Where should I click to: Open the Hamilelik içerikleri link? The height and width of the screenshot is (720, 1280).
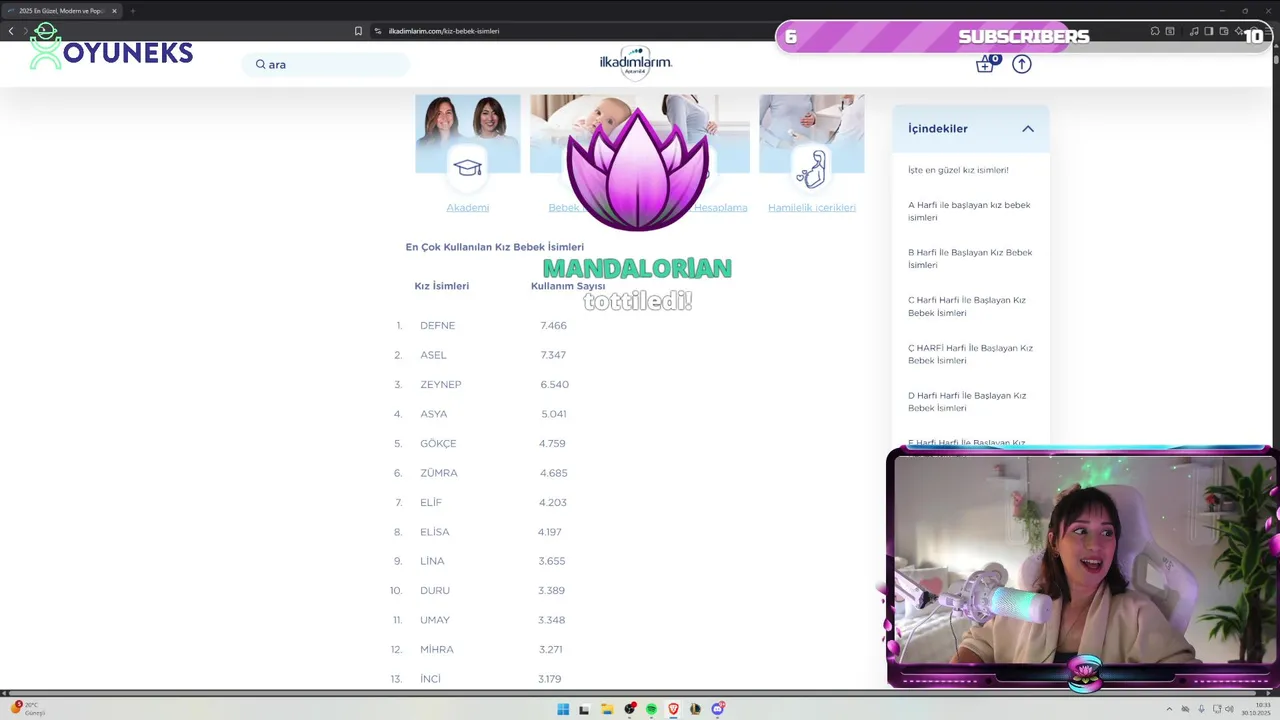click(812, 207)
